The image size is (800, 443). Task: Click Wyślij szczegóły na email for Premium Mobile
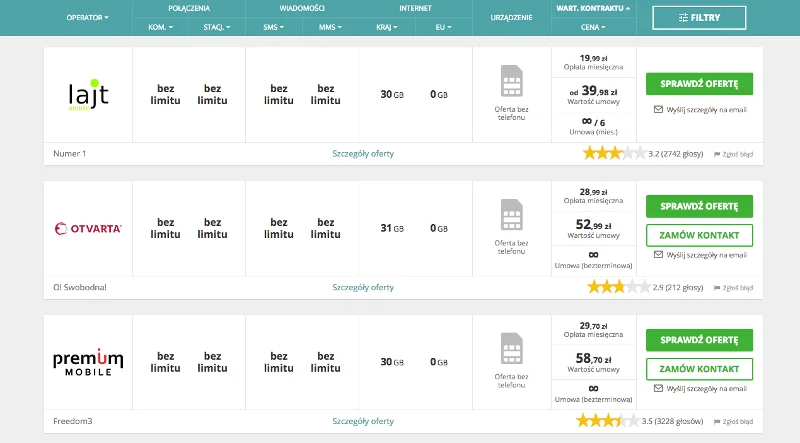click(706, 388)
